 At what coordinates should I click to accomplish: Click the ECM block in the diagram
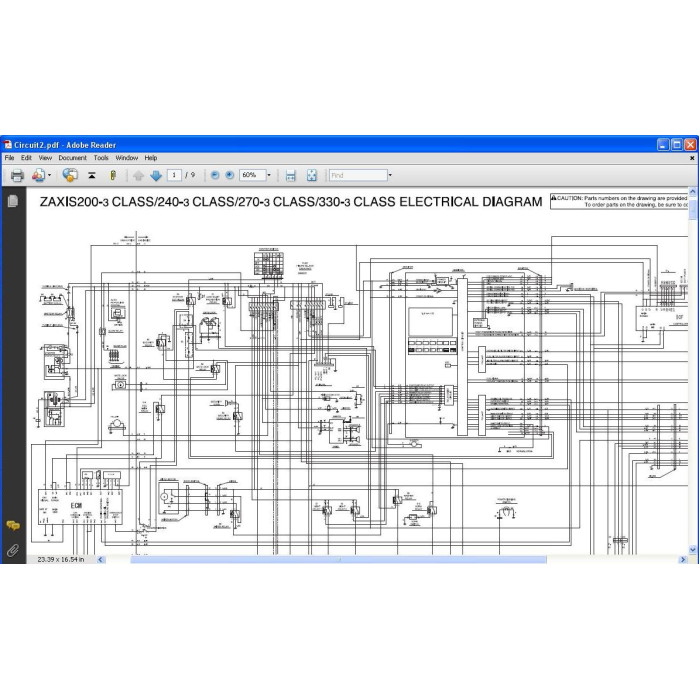pos(80,507)
